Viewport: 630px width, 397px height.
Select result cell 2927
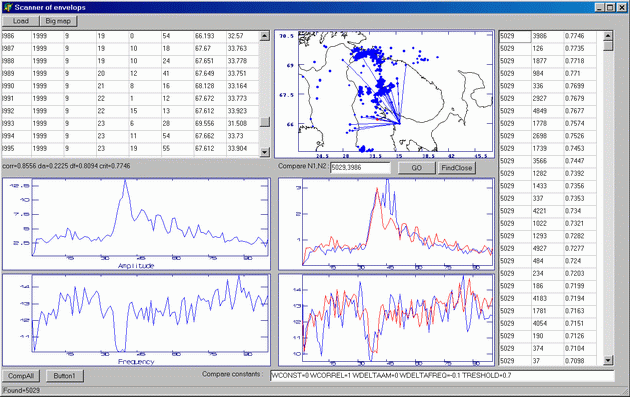pyautogui.click(x=547, y=98)
